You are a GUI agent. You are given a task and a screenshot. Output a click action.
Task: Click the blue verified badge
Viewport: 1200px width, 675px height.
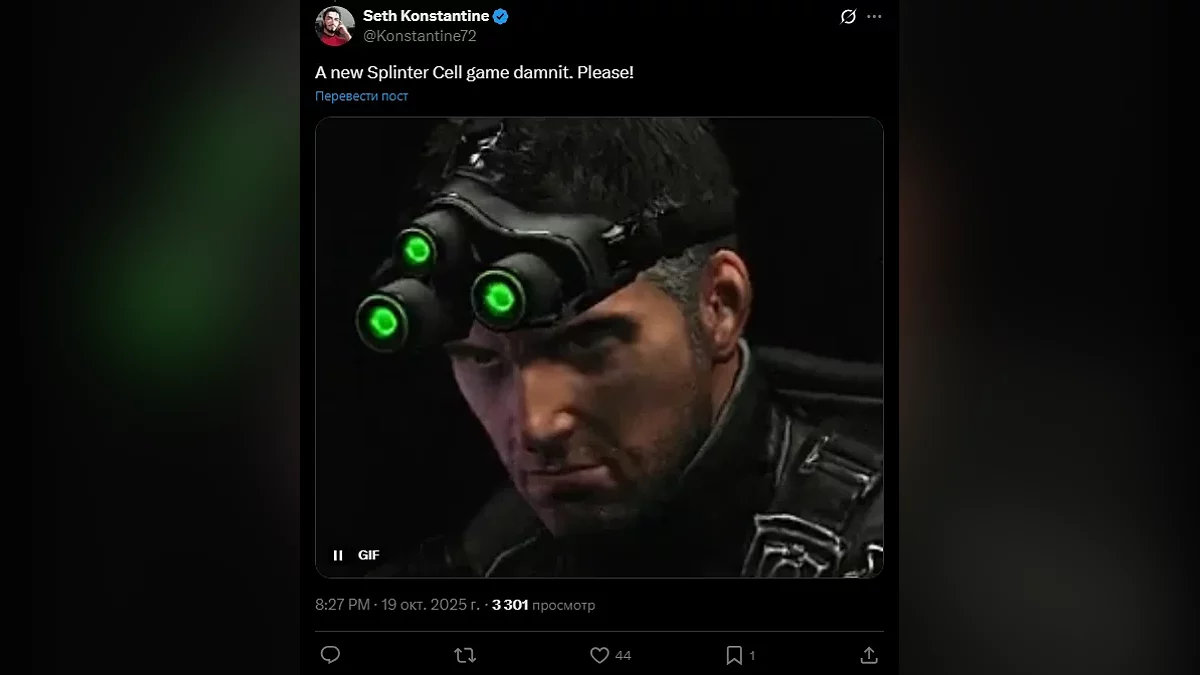(x=501, y=16)
